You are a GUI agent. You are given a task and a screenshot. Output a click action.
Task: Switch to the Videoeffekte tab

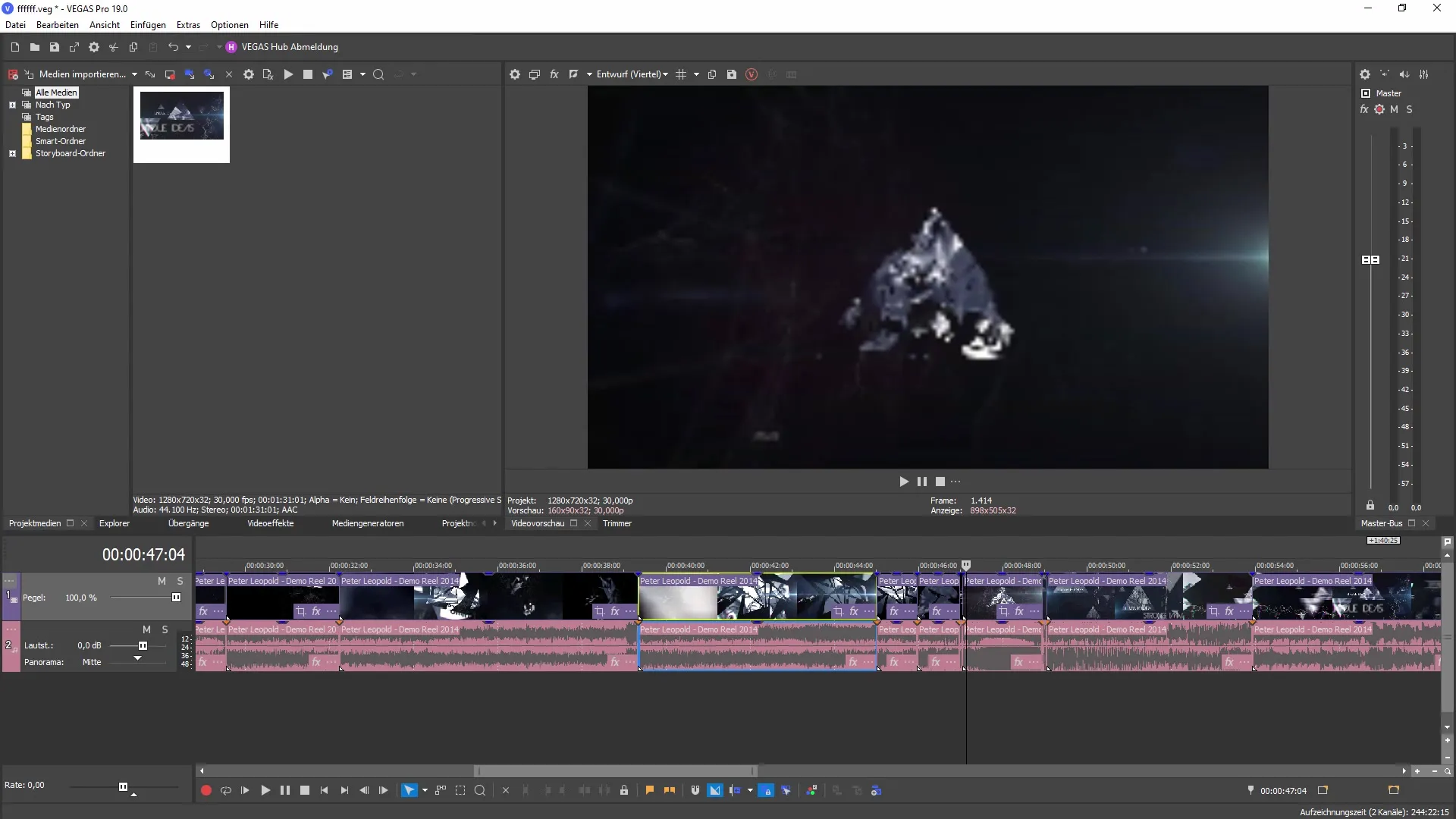click(x=270, y=523)
